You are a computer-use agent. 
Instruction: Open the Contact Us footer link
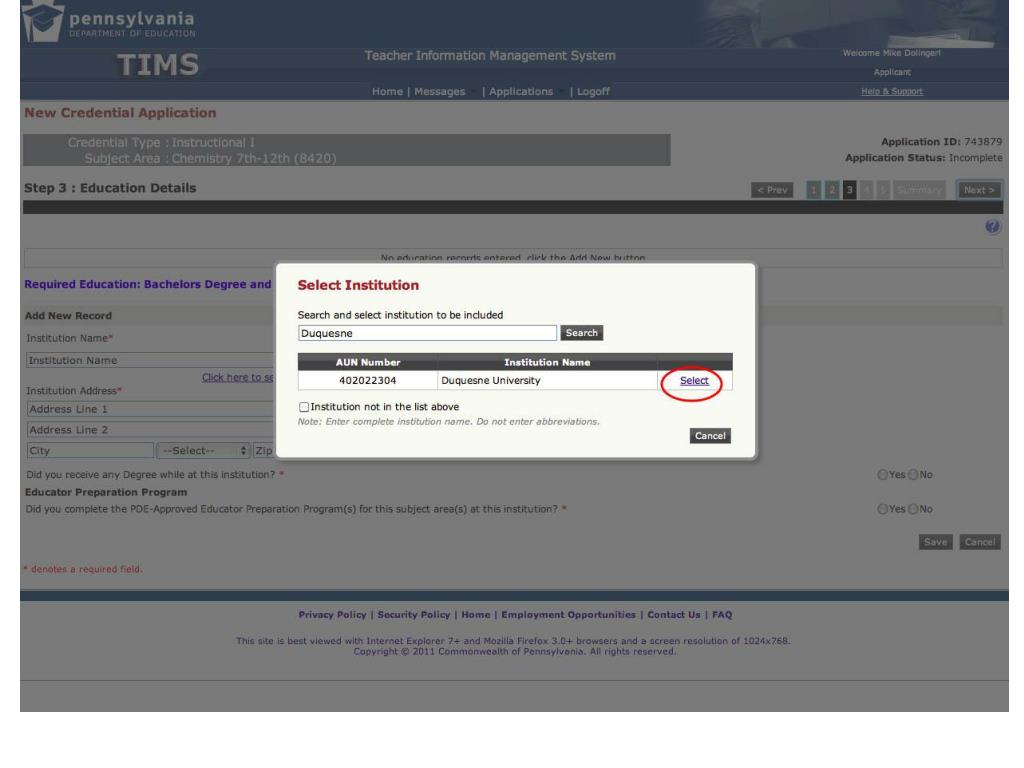(x=673, y=615)
